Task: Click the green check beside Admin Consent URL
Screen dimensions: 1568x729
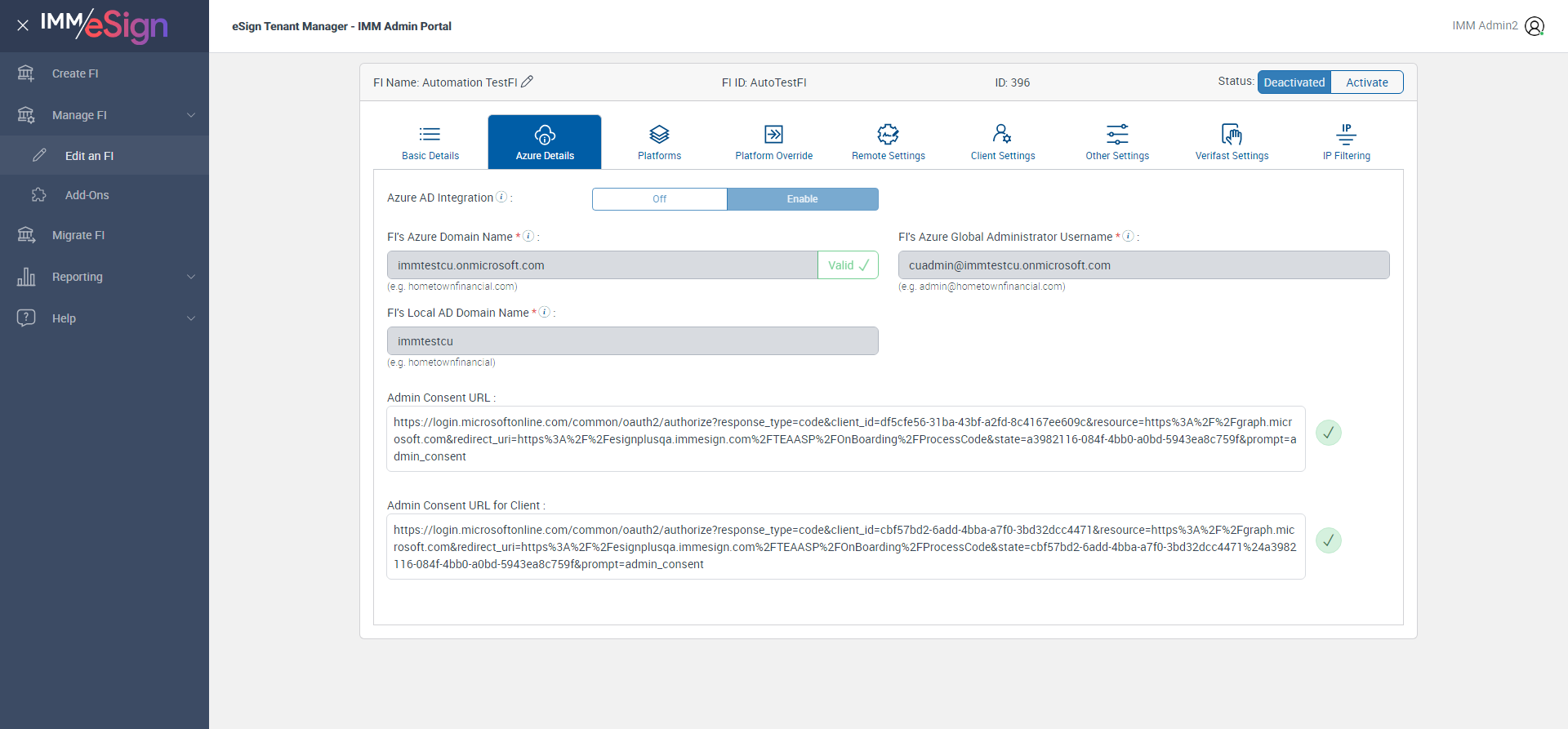Action: pos(1328,433)
